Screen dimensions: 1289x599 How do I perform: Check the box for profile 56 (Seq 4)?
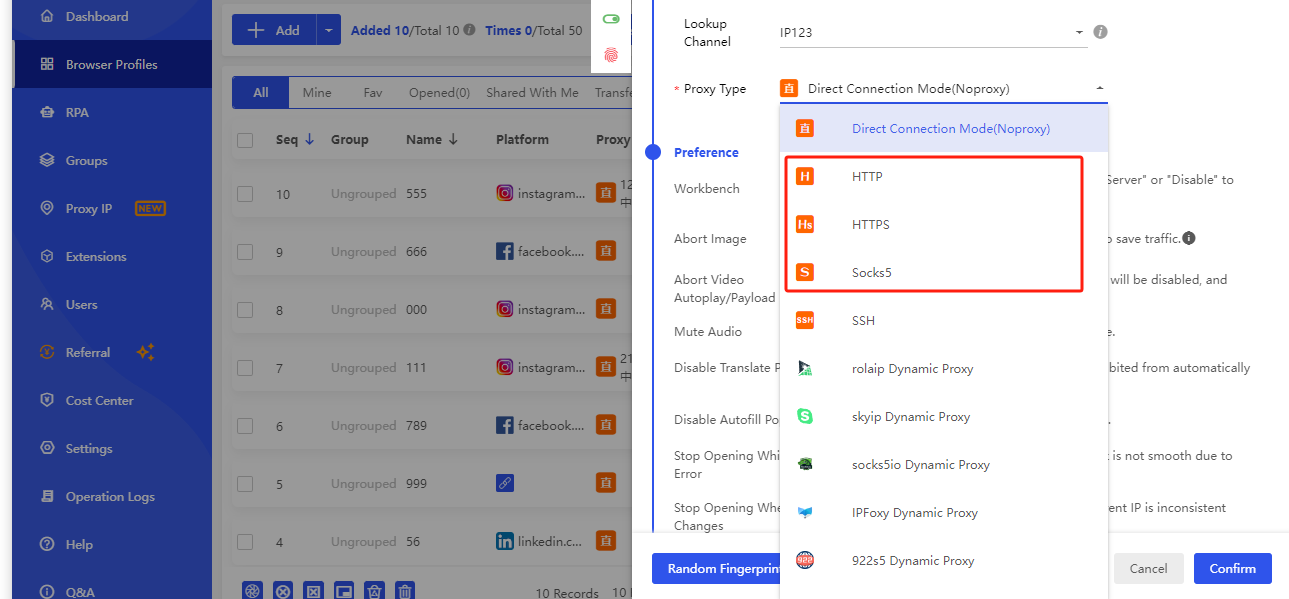pos(245,542)
